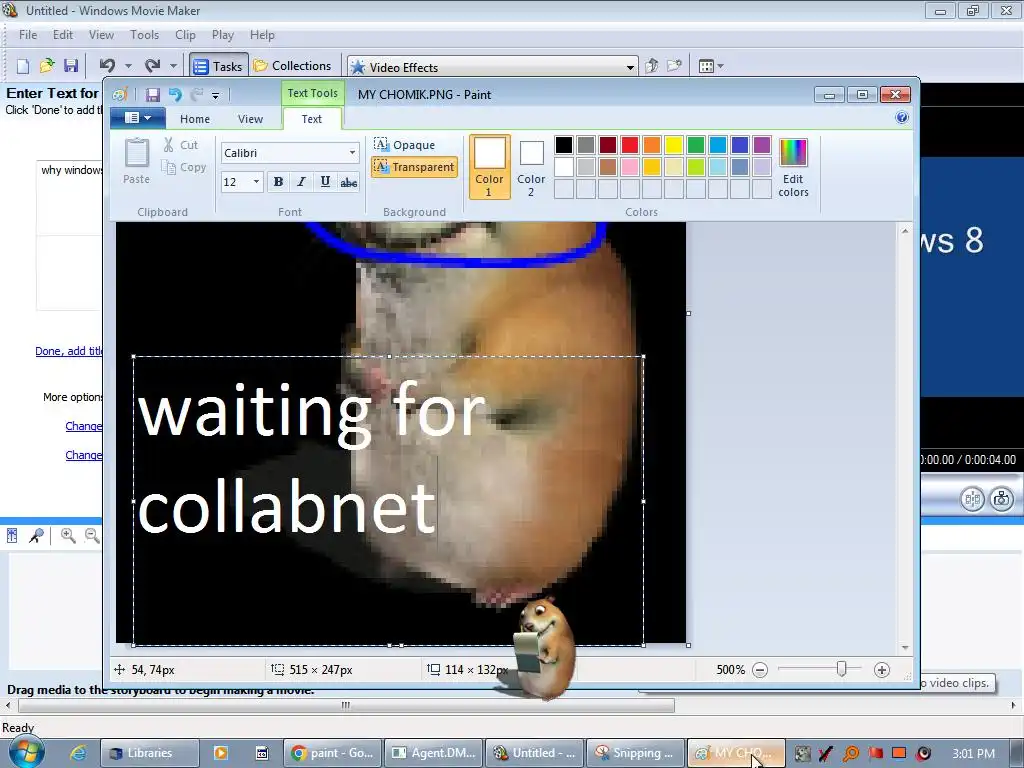Click Paint's vertical scrollbar down arrow
Screen dimensions: 1024x768
coord(904,648)
